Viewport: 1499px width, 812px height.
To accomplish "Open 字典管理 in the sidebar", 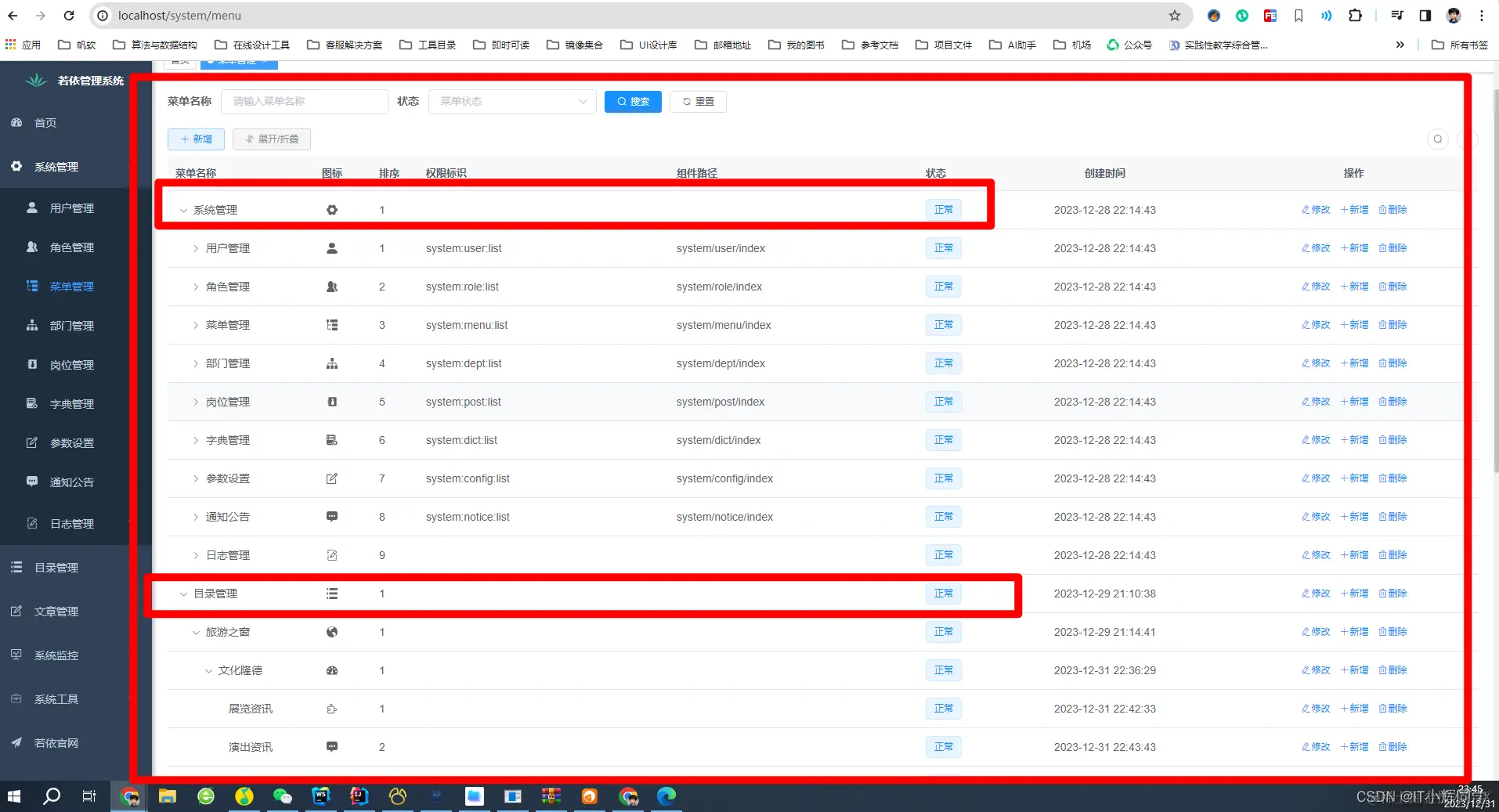I will [71, 404].
